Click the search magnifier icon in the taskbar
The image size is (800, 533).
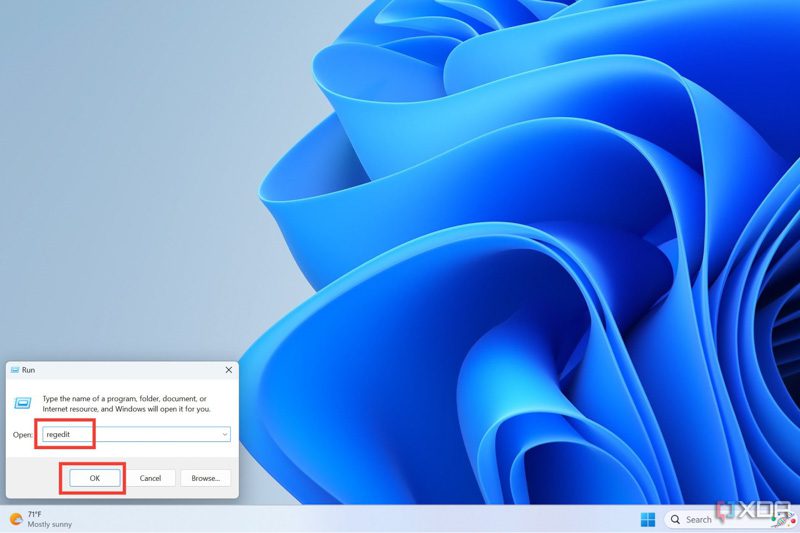tap(675, 519)
